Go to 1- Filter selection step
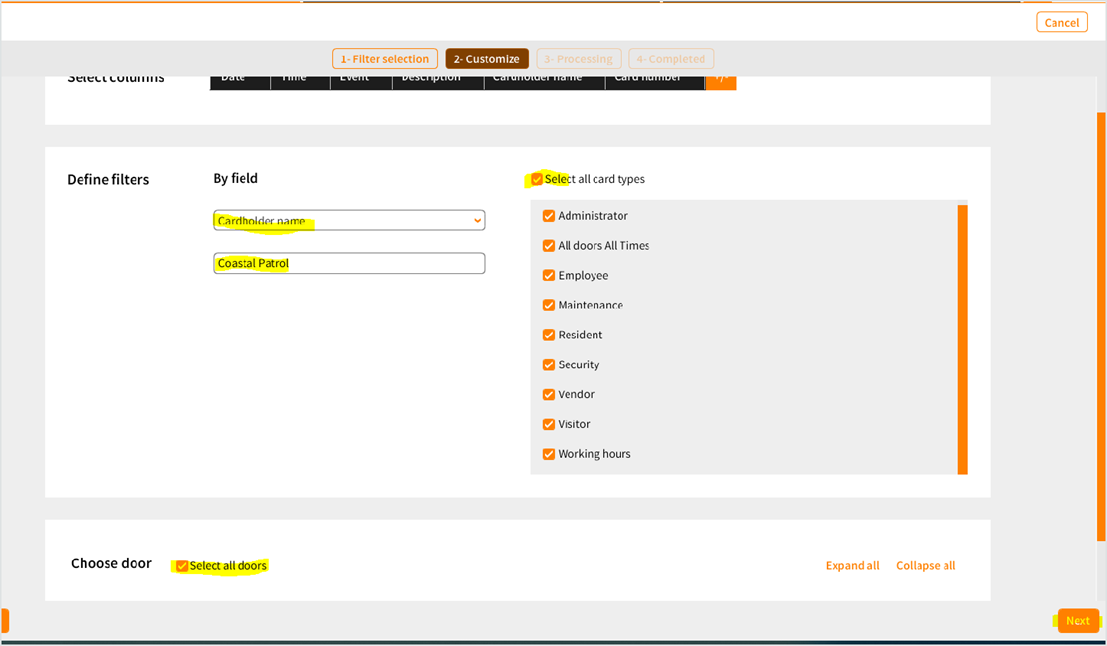Screen dimensions: 1107x646 tap(385, 59)
